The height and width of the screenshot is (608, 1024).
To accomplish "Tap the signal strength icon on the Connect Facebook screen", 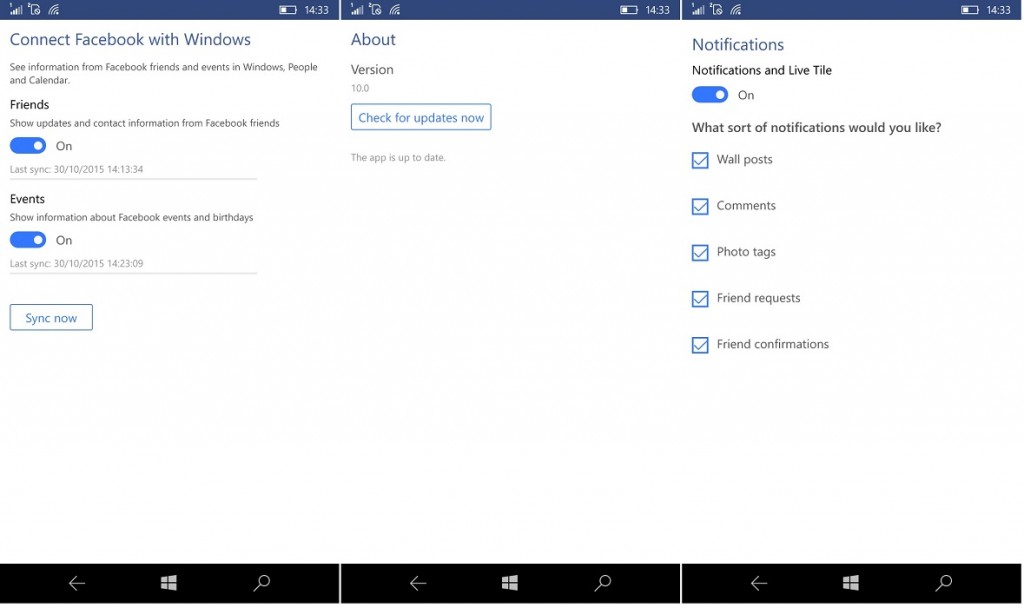I will click(16, 9).
